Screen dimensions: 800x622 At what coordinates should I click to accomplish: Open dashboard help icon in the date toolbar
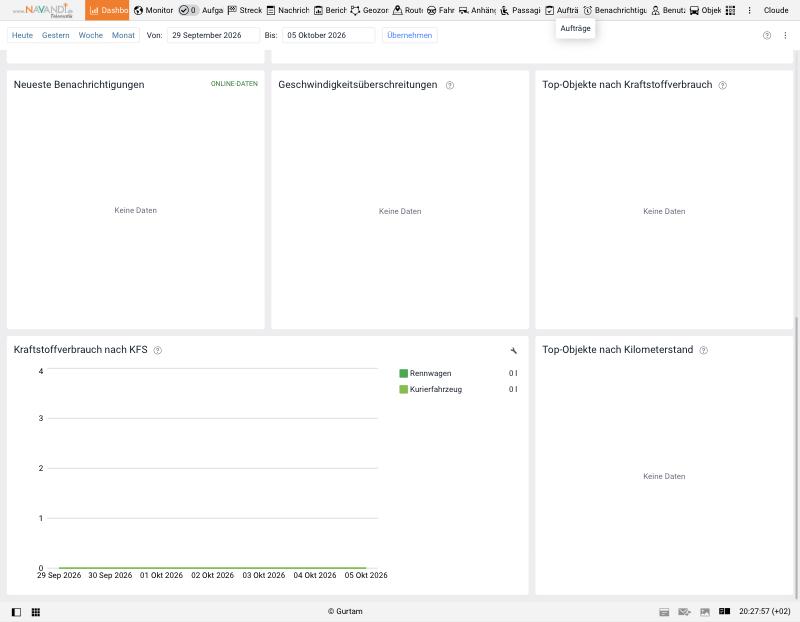coord(767,35)
